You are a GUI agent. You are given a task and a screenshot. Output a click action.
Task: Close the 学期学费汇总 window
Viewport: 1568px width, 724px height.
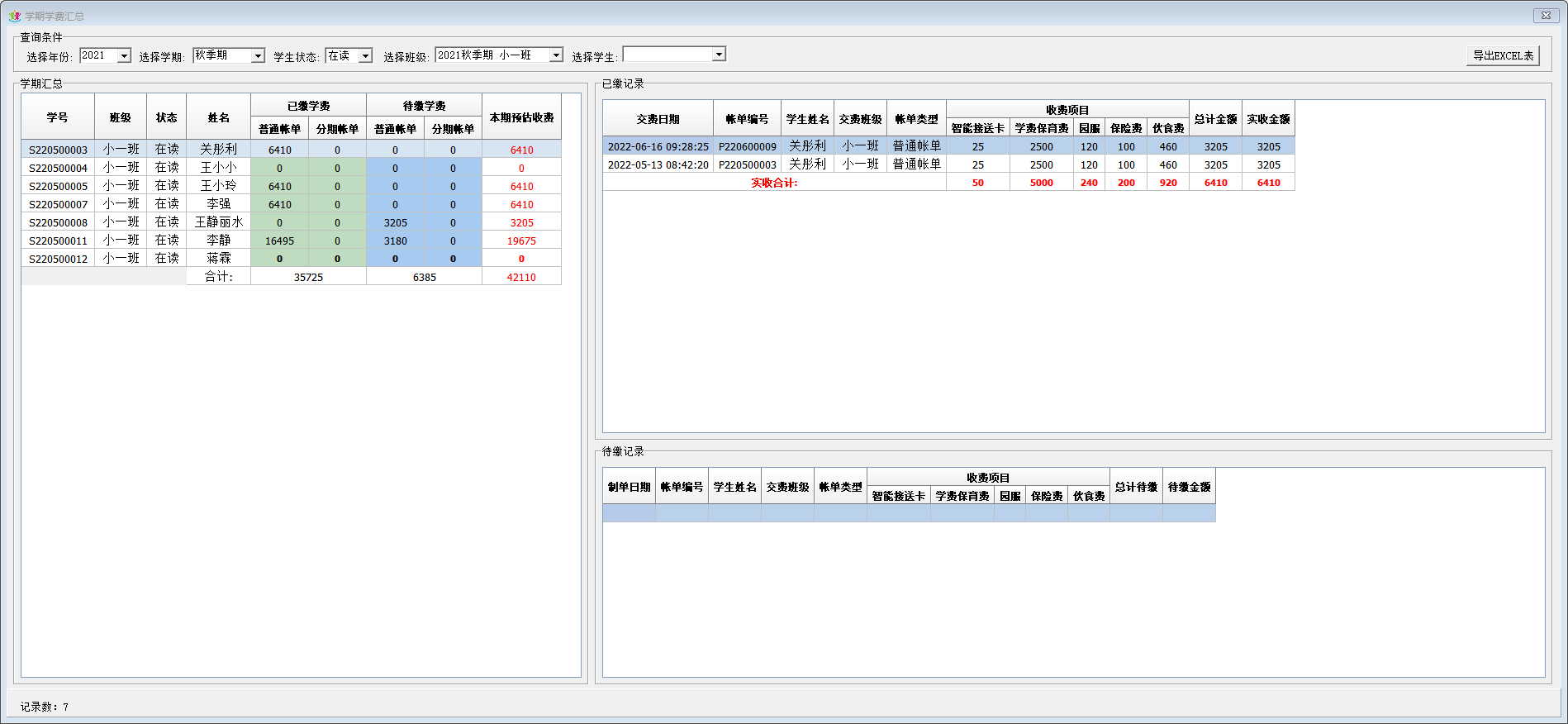[x=1546, y=16]
